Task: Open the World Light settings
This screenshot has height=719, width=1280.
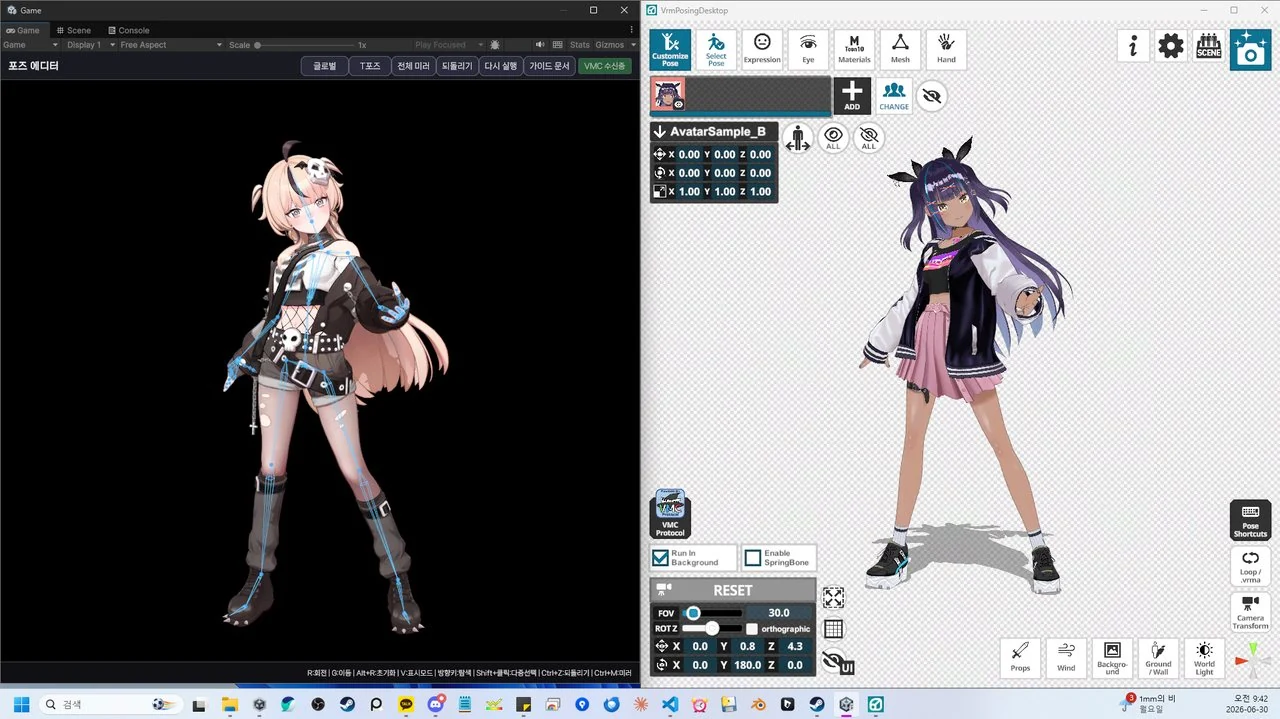Action: coord(1204,658)
